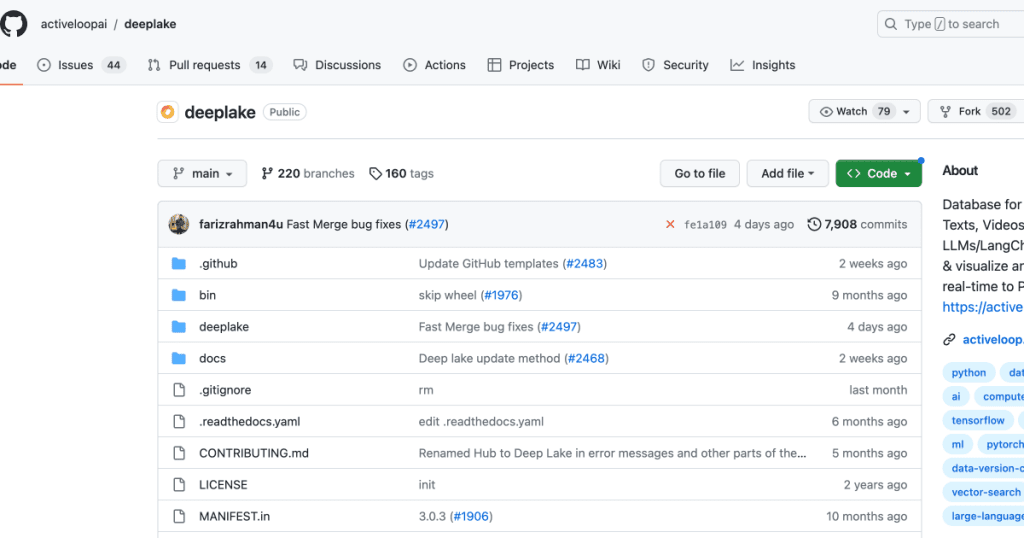
Task: Click the deeplake folder icon
Action: 179,326
